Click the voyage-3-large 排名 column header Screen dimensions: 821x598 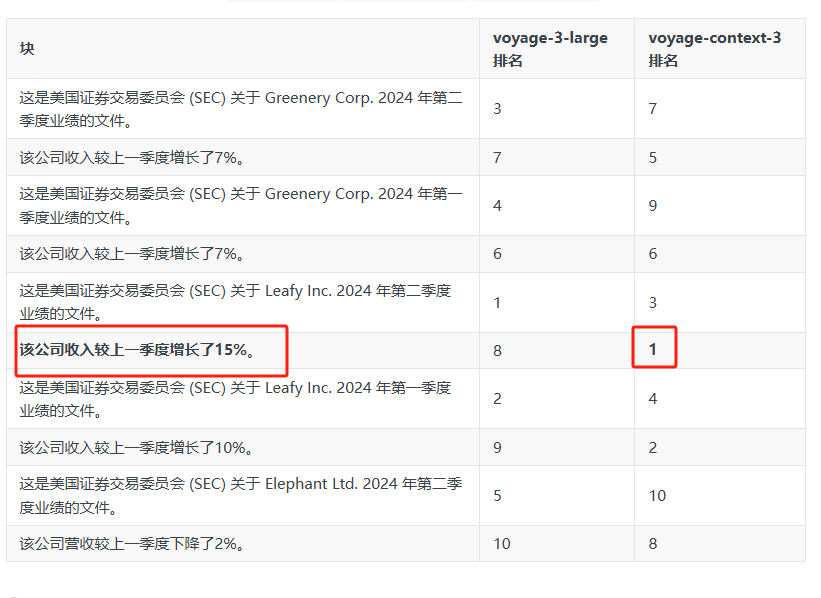(x=549, y=49)
